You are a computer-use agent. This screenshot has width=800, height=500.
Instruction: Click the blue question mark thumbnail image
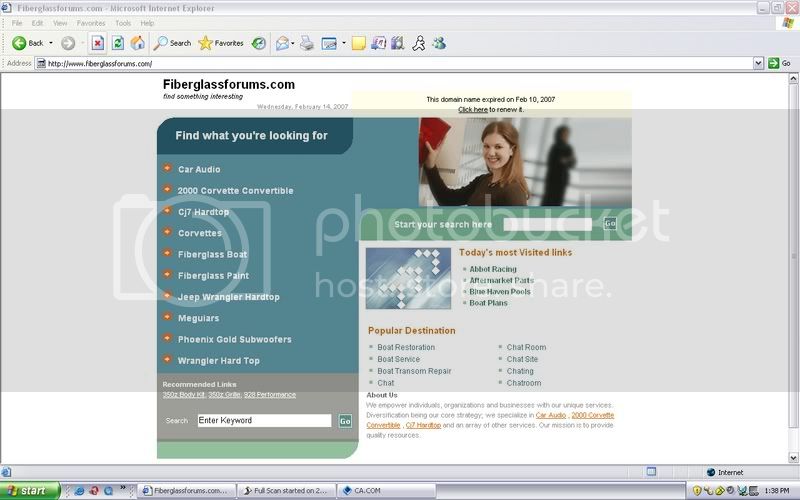point(408,279)
